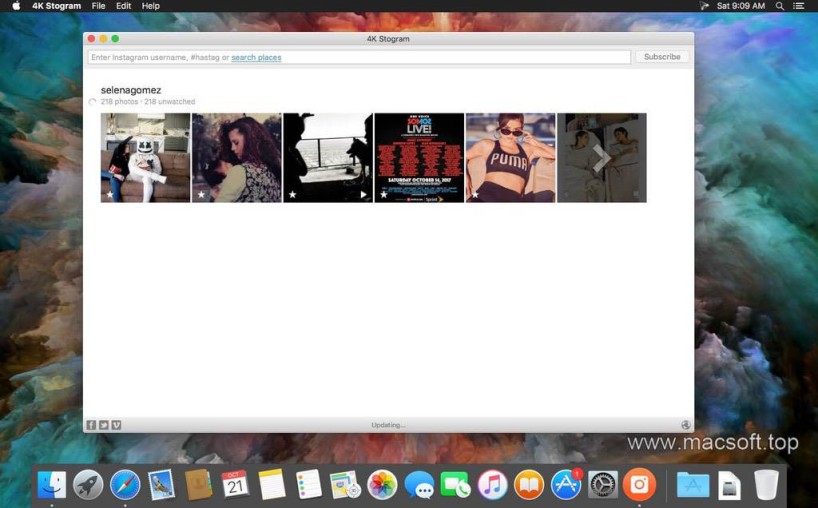The height and width of the screenshot is (508, 818).
Task: Click the next arrow on the last thumbnail
Action: tap(601, 158)
